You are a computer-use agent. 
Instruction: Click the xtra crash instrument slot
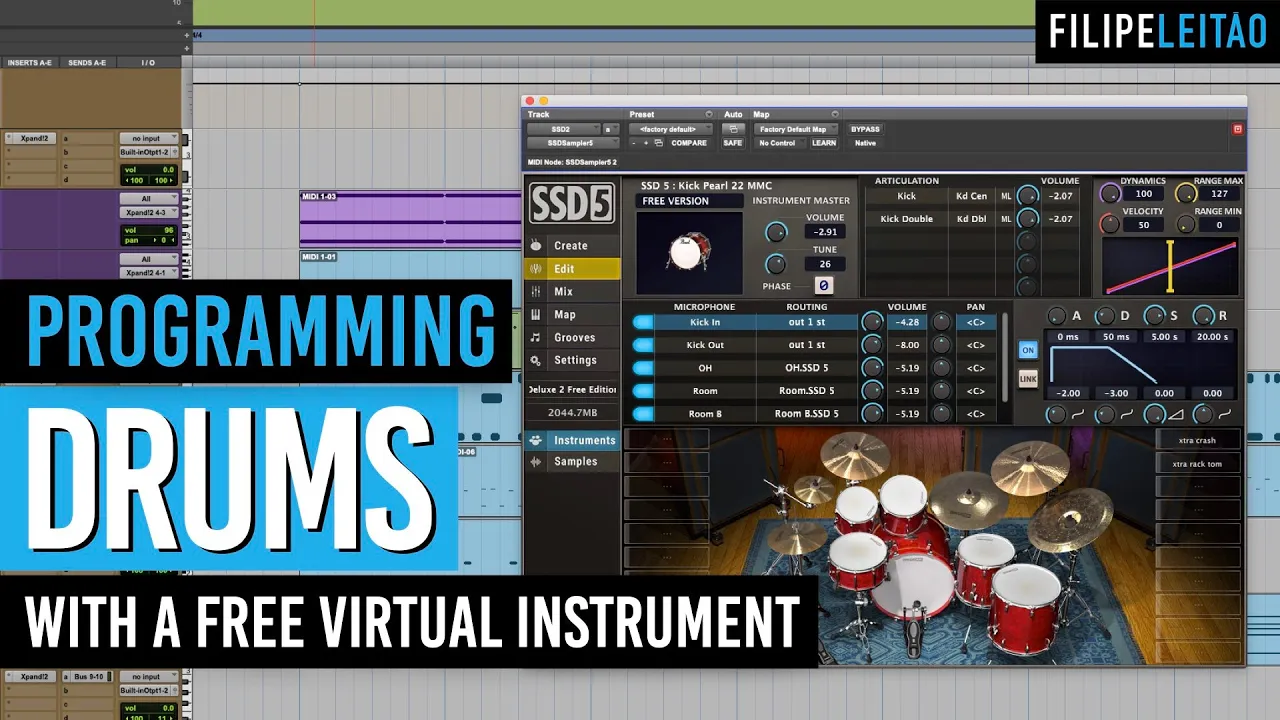tap(1198, 440)
